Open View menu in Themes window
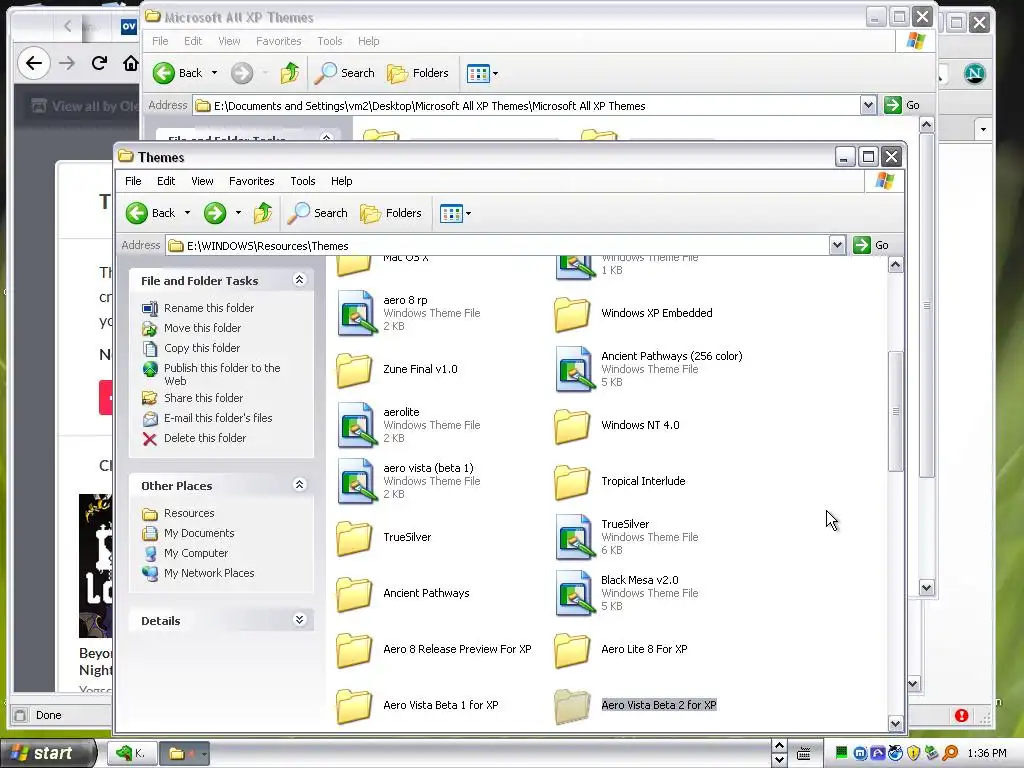Viewport: 1024px width, 768px height. 202,181
